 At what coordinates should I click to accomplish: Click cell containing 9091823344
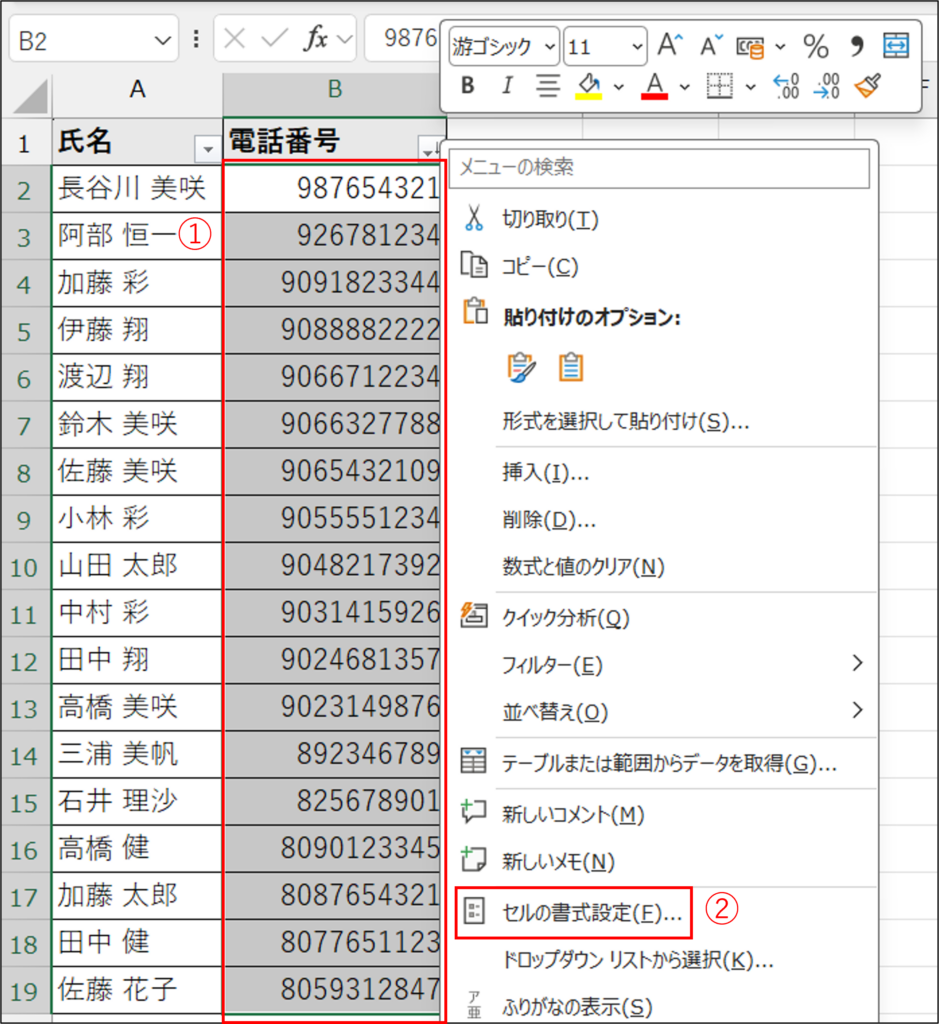(334, 283)
